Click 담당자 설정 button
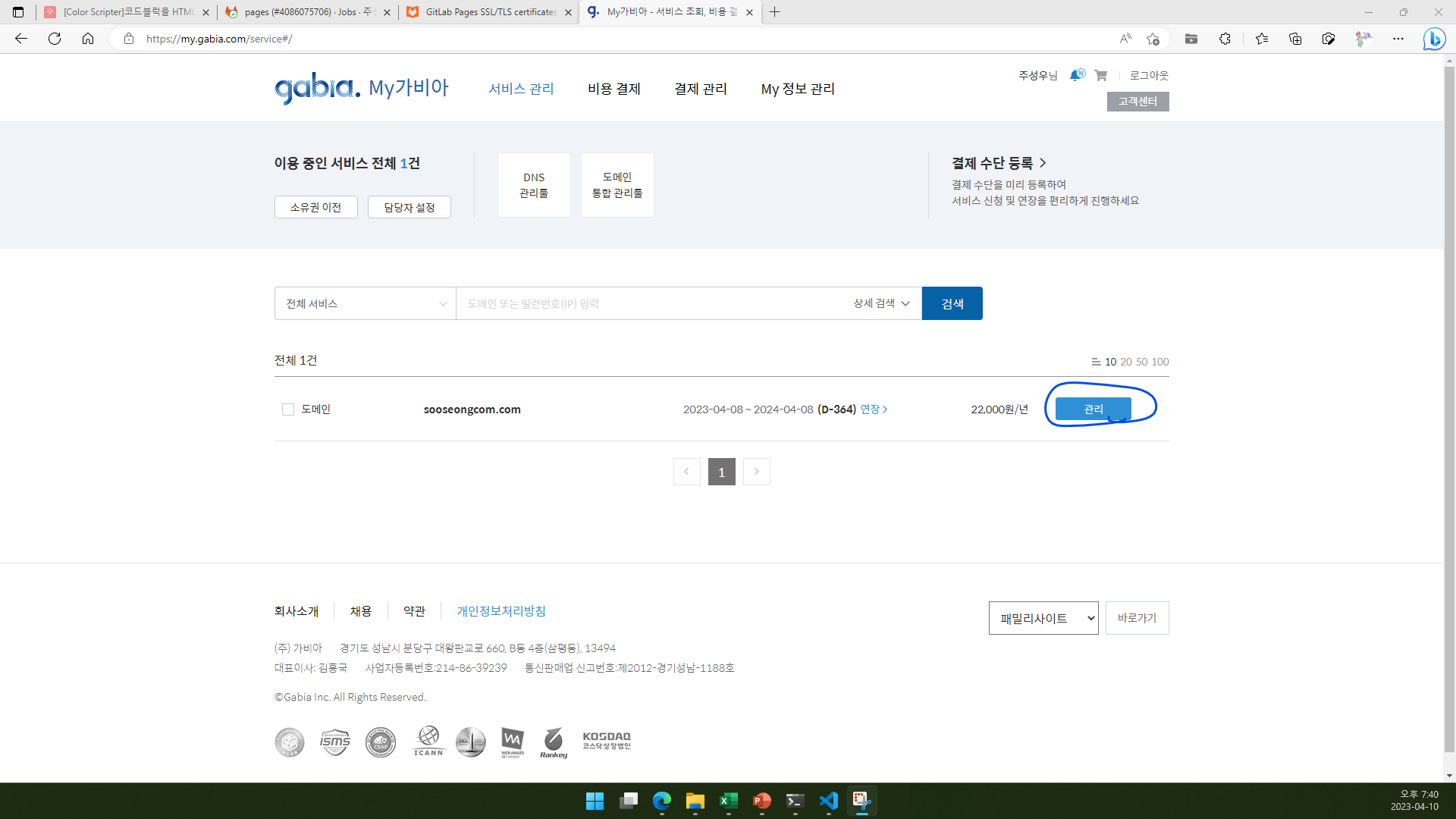This screenshot has width=1456, height=819. coord(409,207)
